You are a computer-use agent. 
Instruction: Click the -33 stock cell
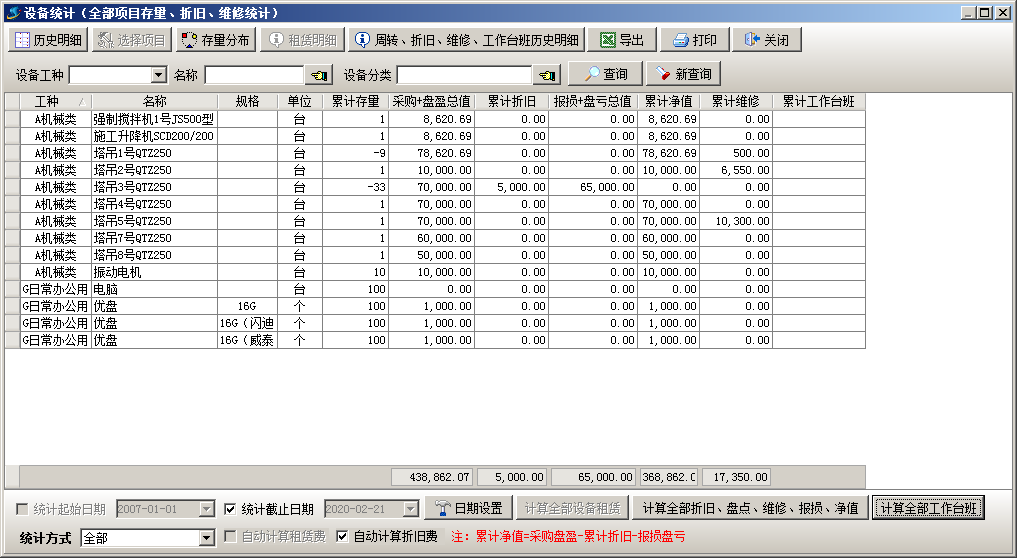click(x=355, y=187)
